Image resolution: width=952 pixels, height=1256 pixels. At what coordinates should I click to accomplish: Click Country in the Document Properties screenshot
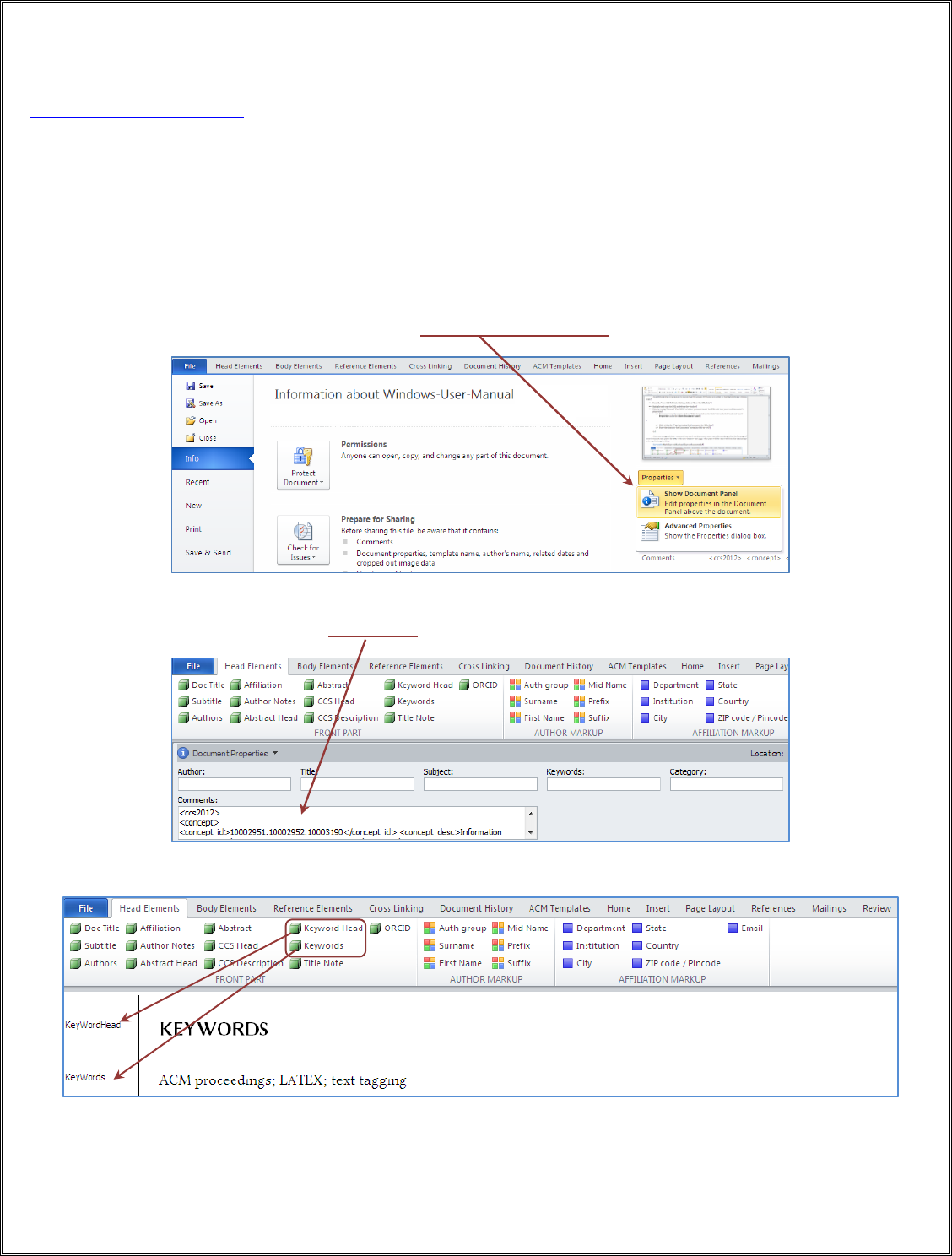(x=727, y=701)
